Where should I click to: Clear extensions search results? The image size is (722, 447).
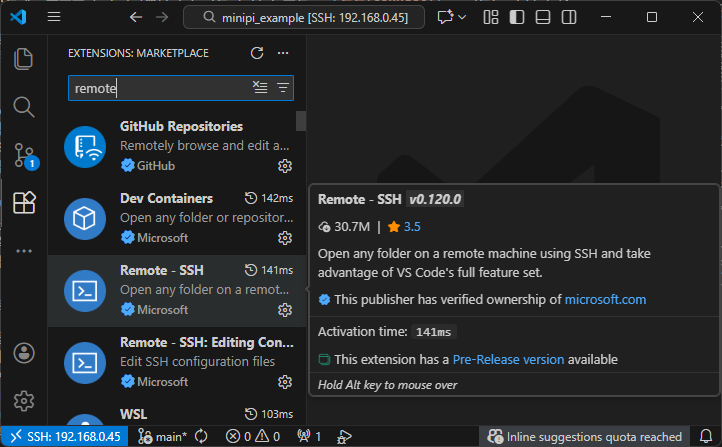(x=260, y=87)
